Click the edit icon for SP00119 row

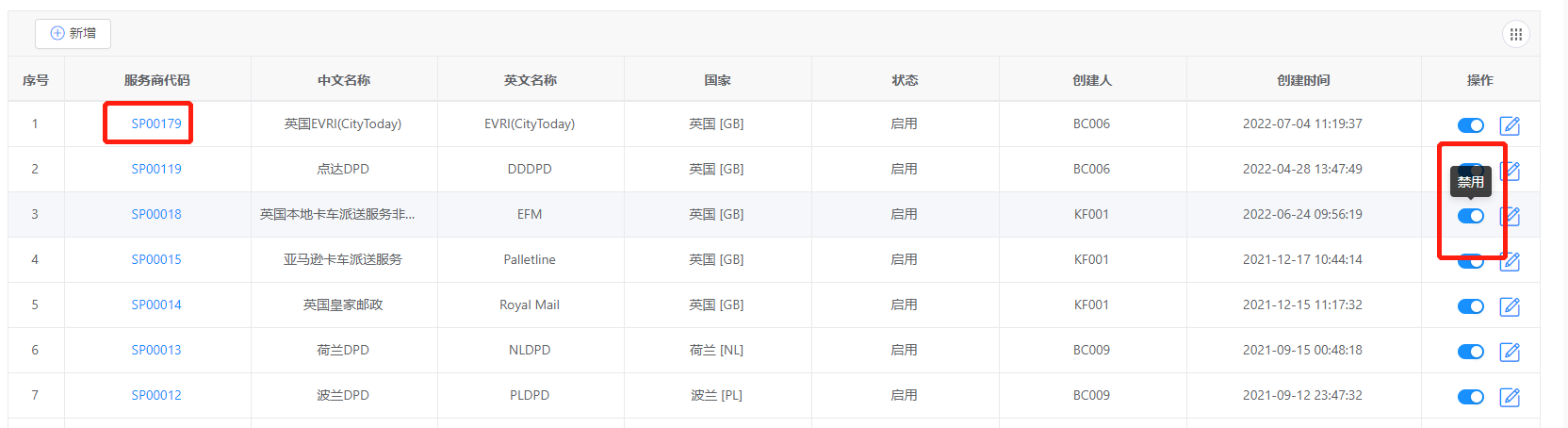[x=1510, y=171]
